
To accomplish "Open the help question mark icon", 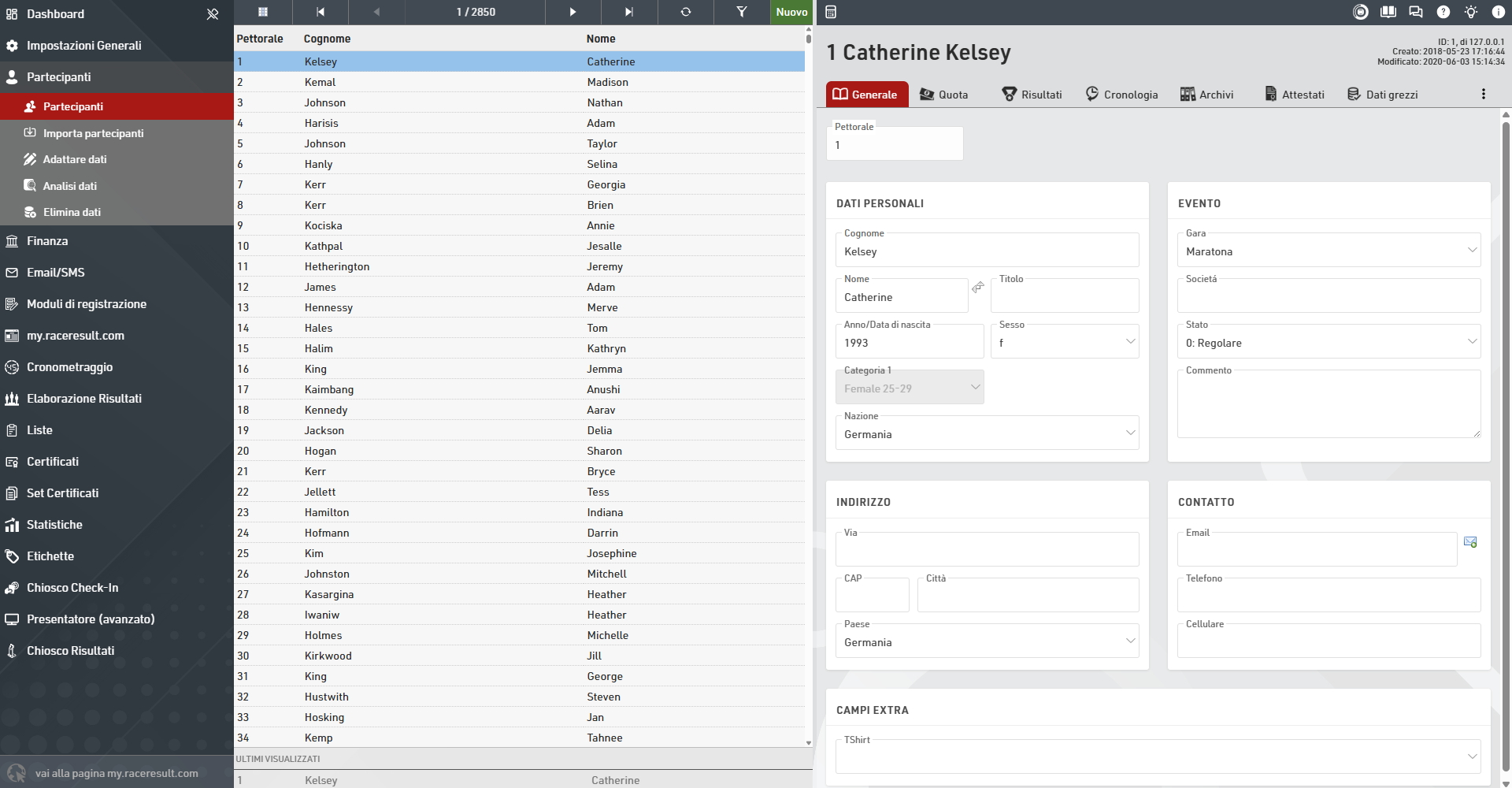I will [1443, 12].
